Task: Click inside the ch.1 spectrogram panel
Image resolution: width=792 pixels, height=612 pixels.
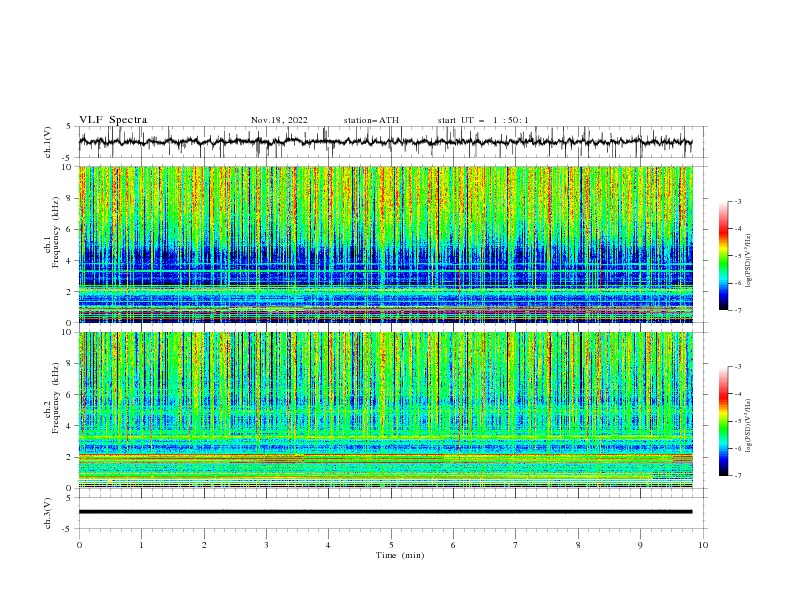Action: tap(385, 244)
